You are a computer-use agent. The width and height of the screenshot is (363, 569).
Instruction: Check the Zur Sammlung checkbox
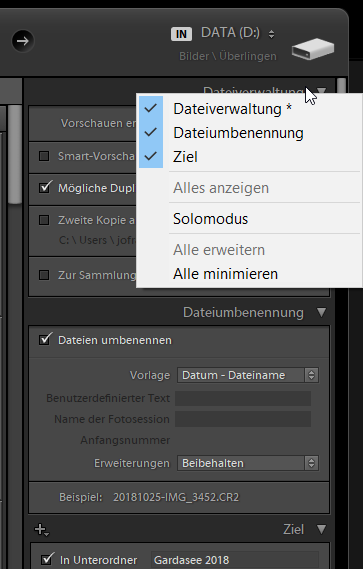tap(44, 275)
